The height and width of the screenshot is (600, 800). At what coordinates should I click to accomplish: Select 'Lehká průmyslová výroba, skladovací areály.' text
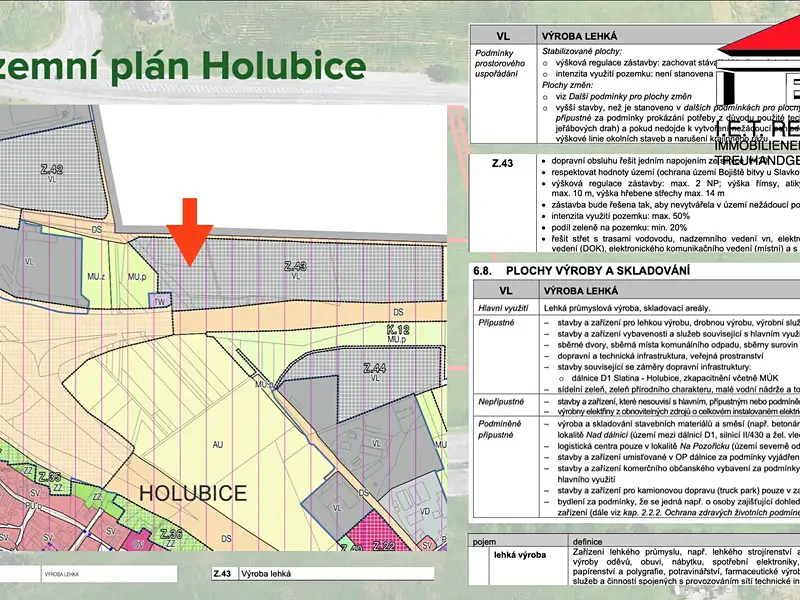click(627, 308)
